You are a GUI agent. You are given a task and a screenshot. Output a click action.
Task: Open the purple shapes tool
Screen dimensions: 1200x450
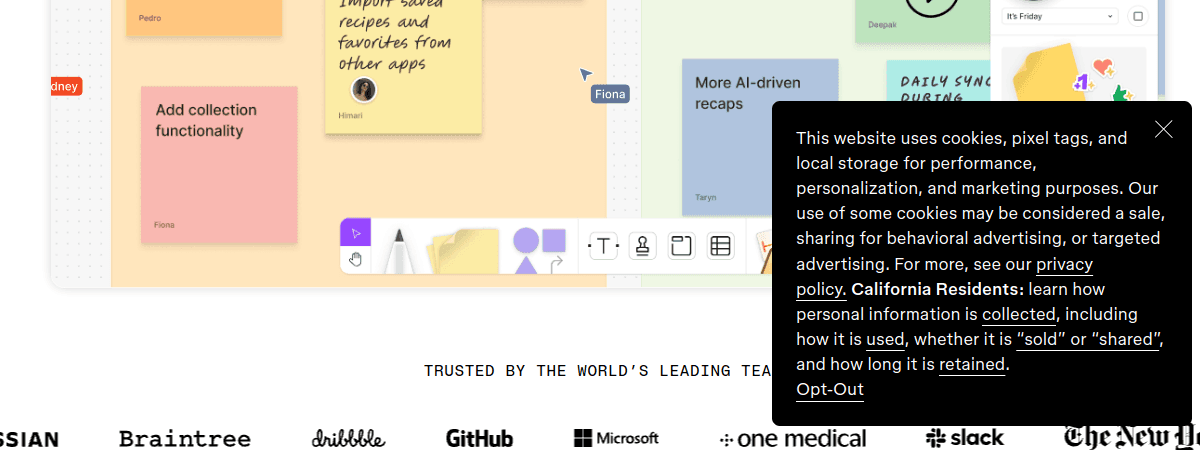pyautogui.click(x=539, y=250)
